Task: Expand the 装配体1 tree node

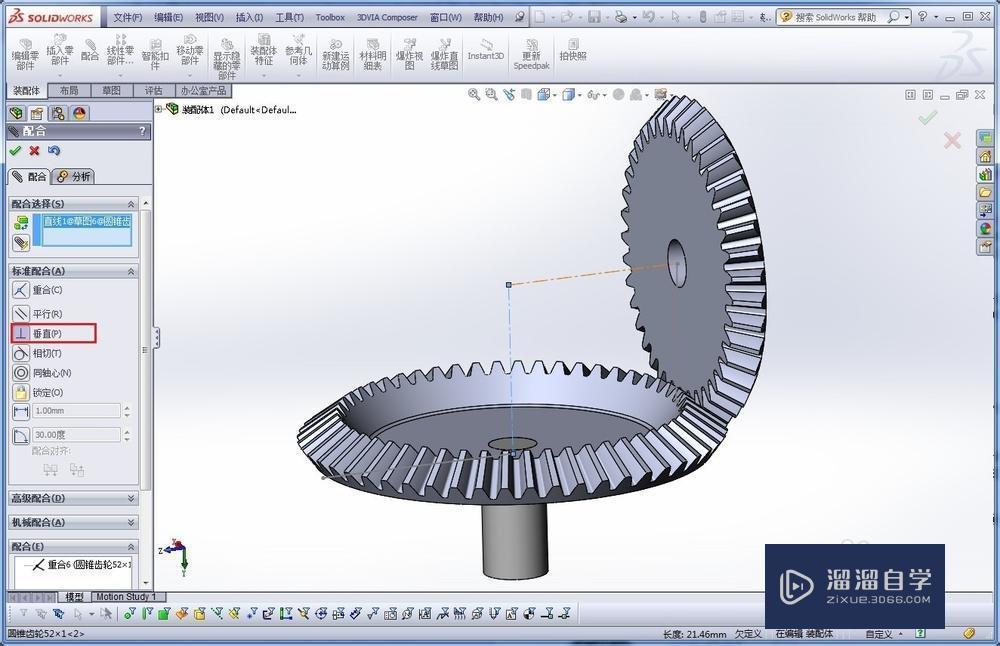Action: pyautogui.click(x=159, y=109)
